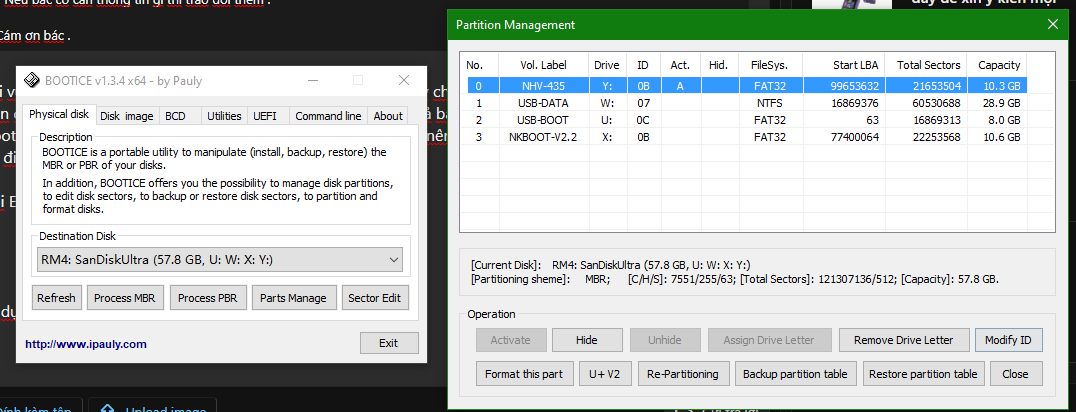Click the active flag A cell
1076x412 pixels.
[x=679, y=86]
